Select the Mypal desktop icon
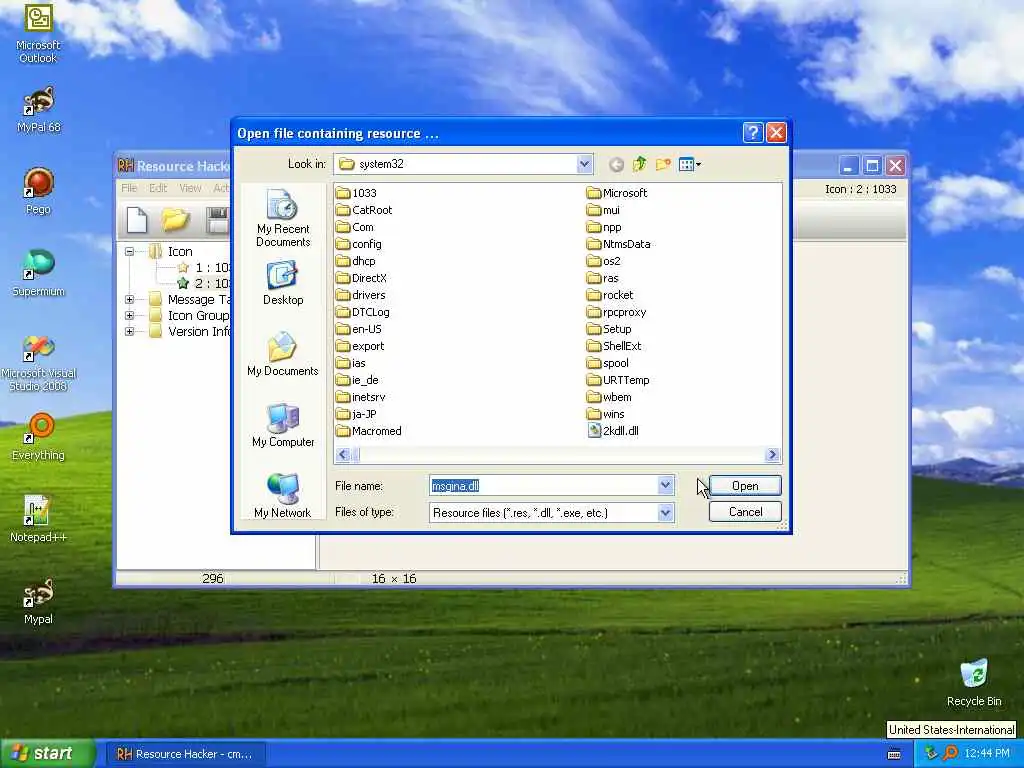This screenshot has width=1024, height=768. pyautogui.click(x=38, y=601)
